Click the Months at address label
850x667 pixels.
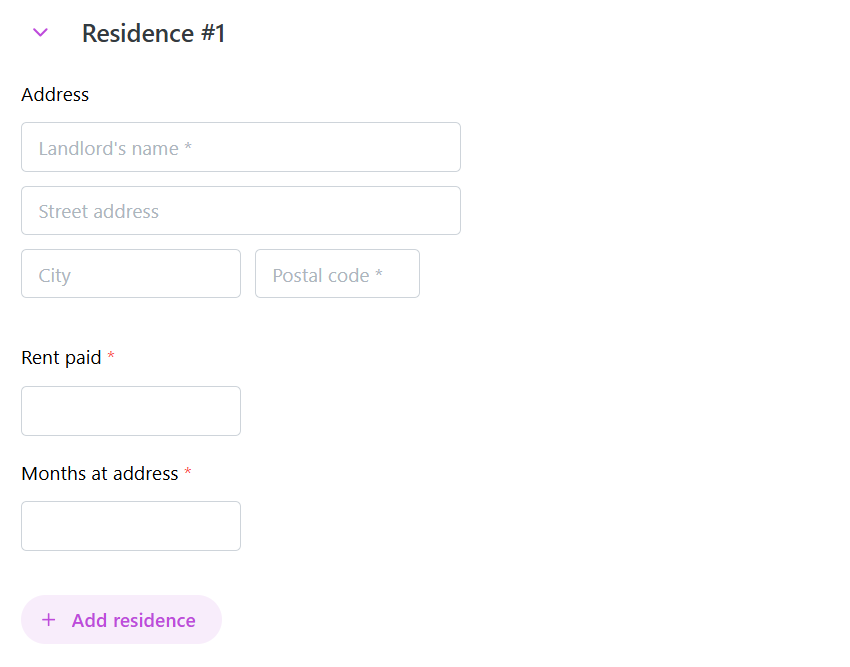(x=99, y=473)
